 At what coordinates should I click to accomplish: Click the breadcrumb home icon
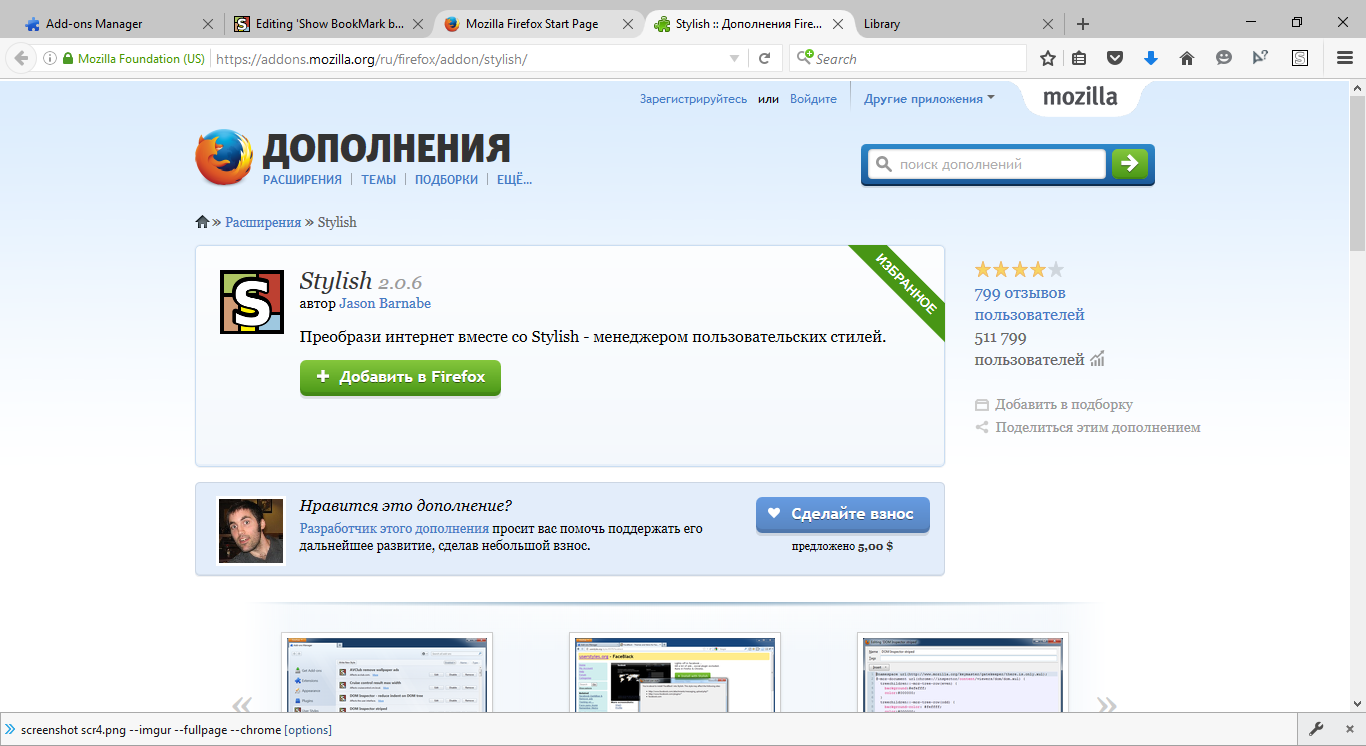coord(201,221)
